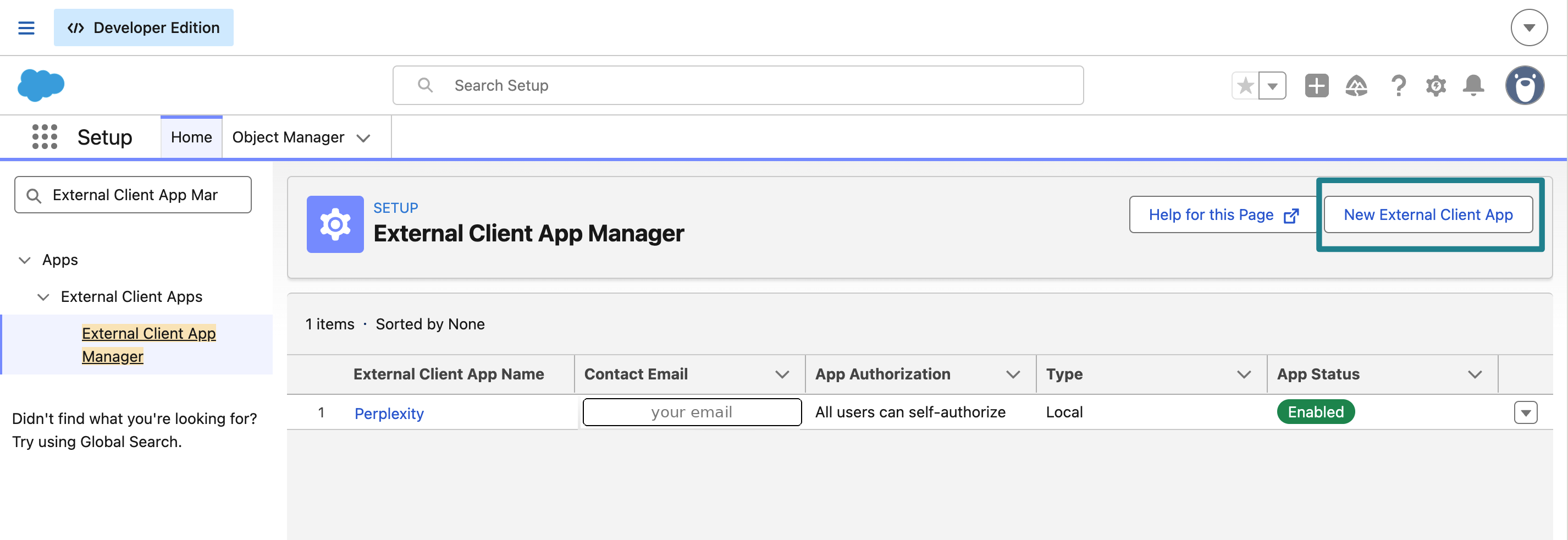This screenshot has height=540, width=1568.
Task: Click the Quick Find search box
Action: pos(132,195)
